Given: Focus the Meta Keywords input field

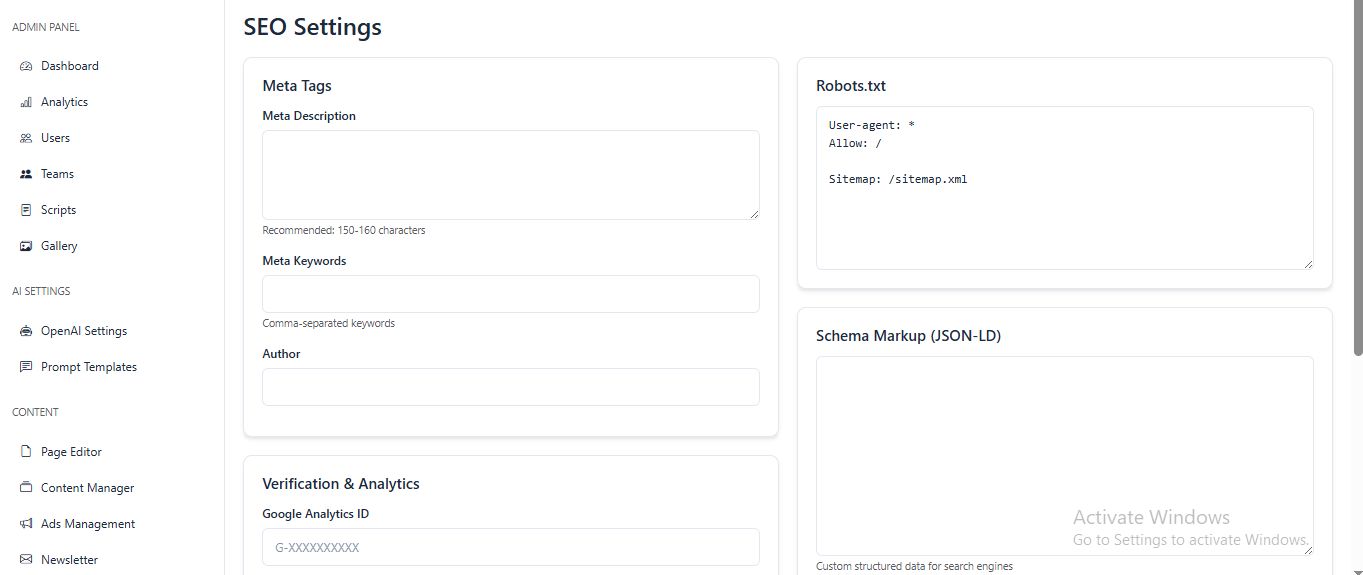Looking at the screenshot, I should [x=510, y=294].
